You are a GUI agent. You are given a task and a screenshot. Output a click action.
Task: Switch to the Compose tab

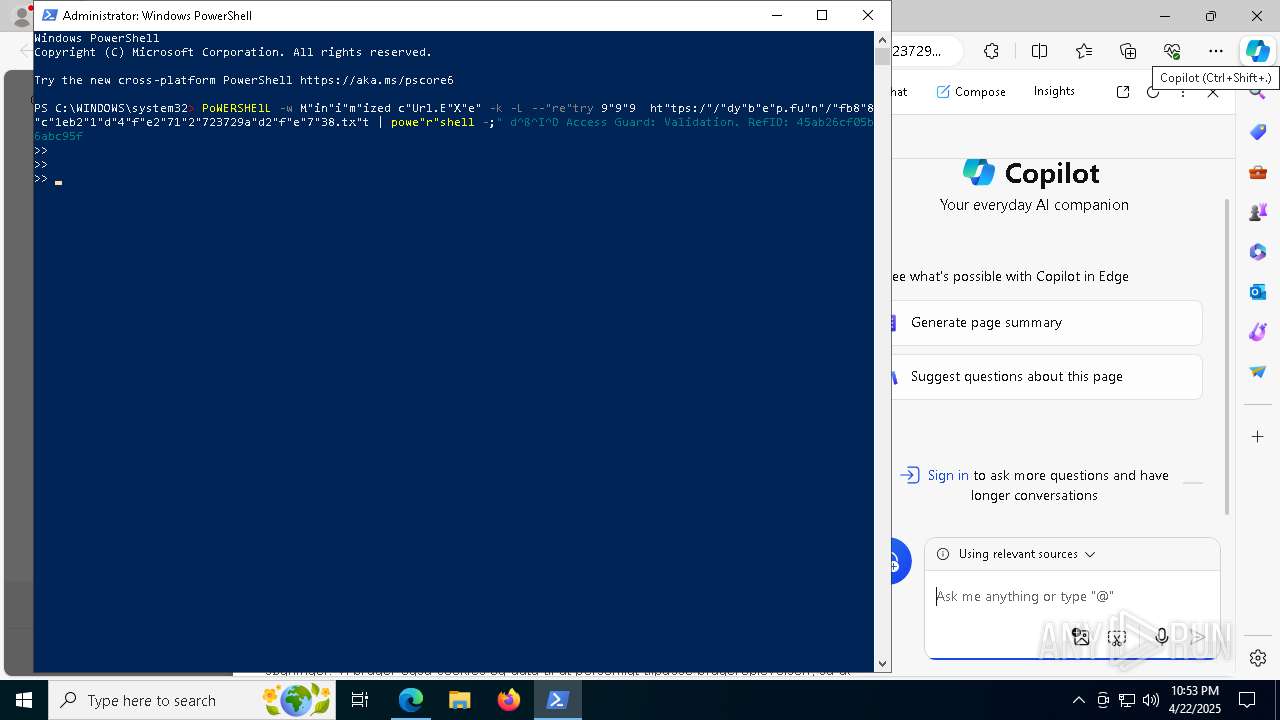971,91
